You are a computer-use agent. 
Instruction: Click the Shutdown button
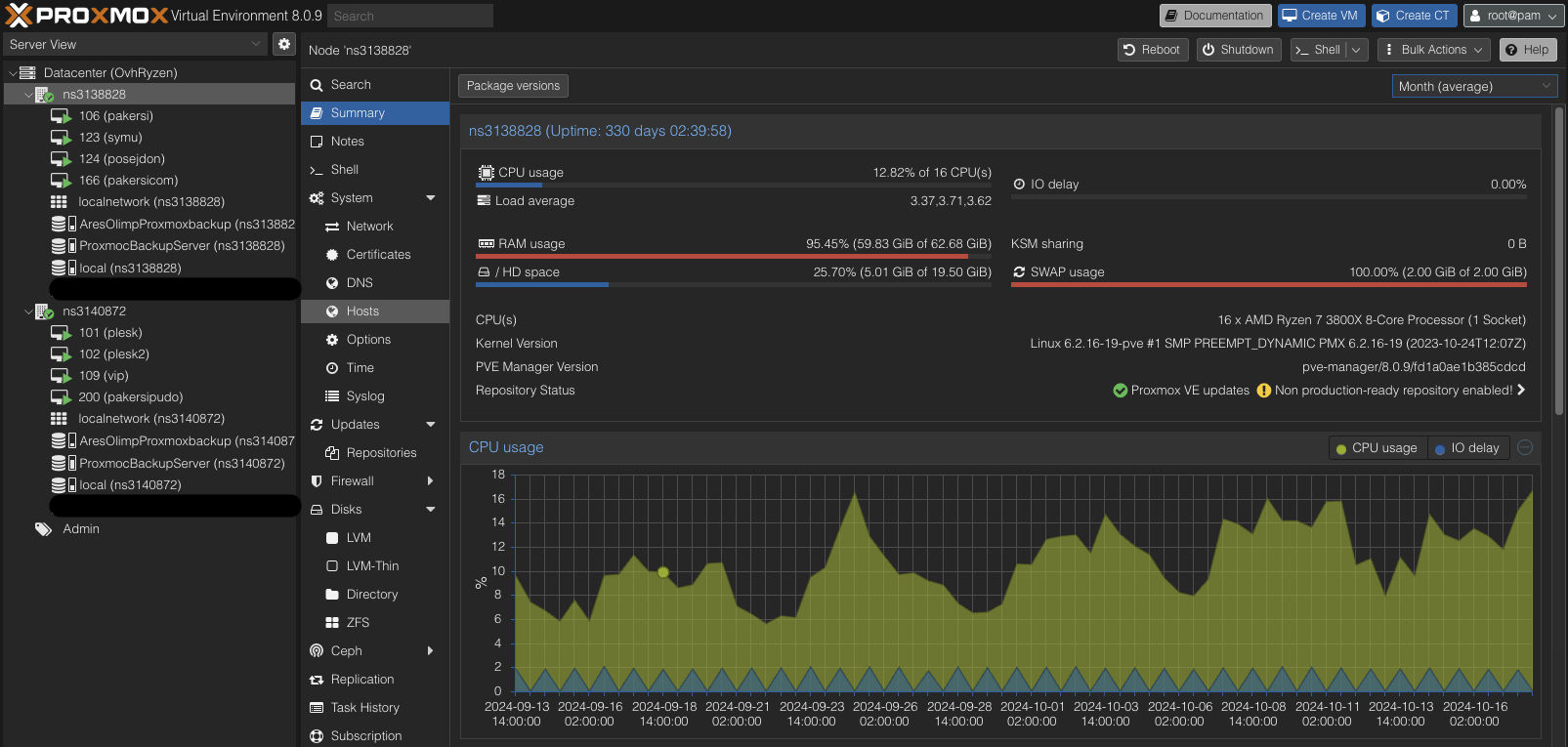click(1238, 50)
